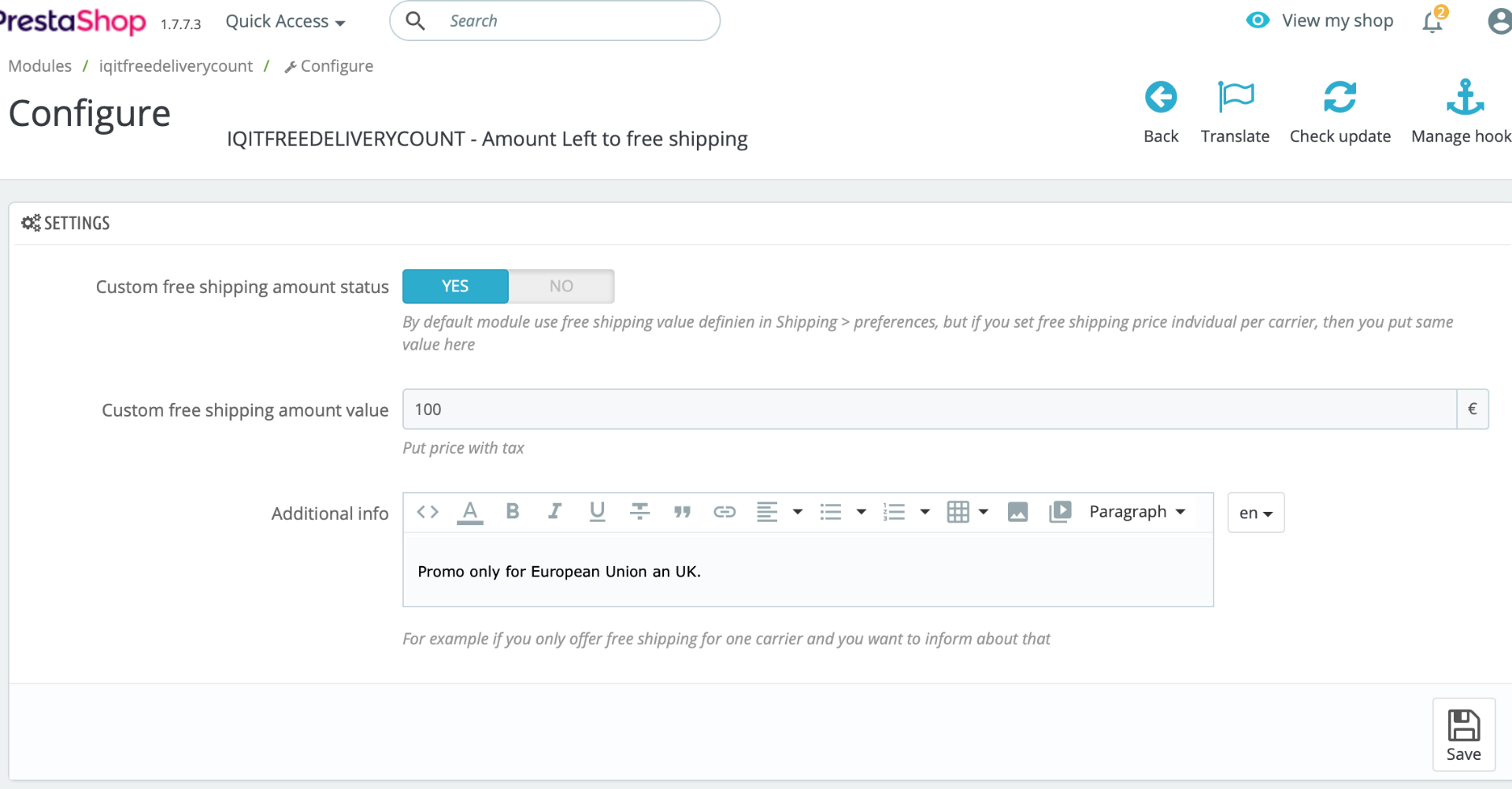Insert blockquote in Additional info editor
This screenshot has width=1512, height=789.
click(683, 512)
